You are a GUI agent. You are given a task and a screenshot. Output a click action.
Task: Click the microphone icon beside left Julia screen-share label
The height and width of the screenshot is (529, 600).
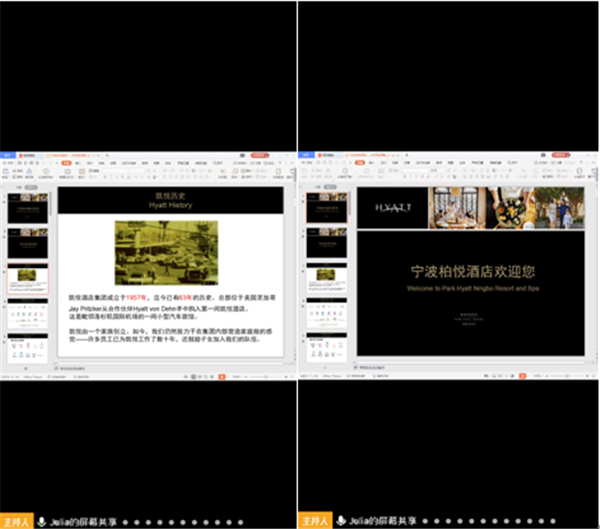point(41,521)
